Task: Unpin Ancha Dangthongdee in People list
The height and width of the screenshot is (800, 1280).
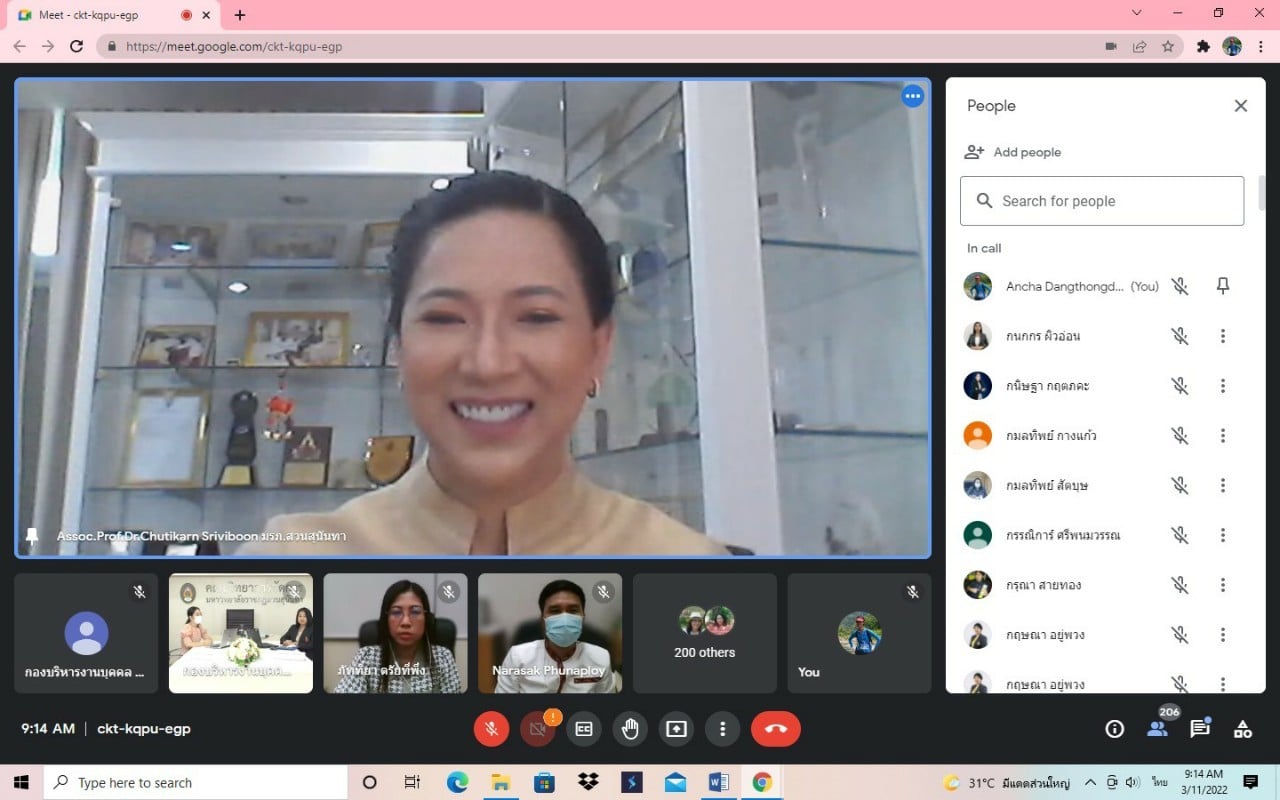Action: click(x=1222, y=286)
